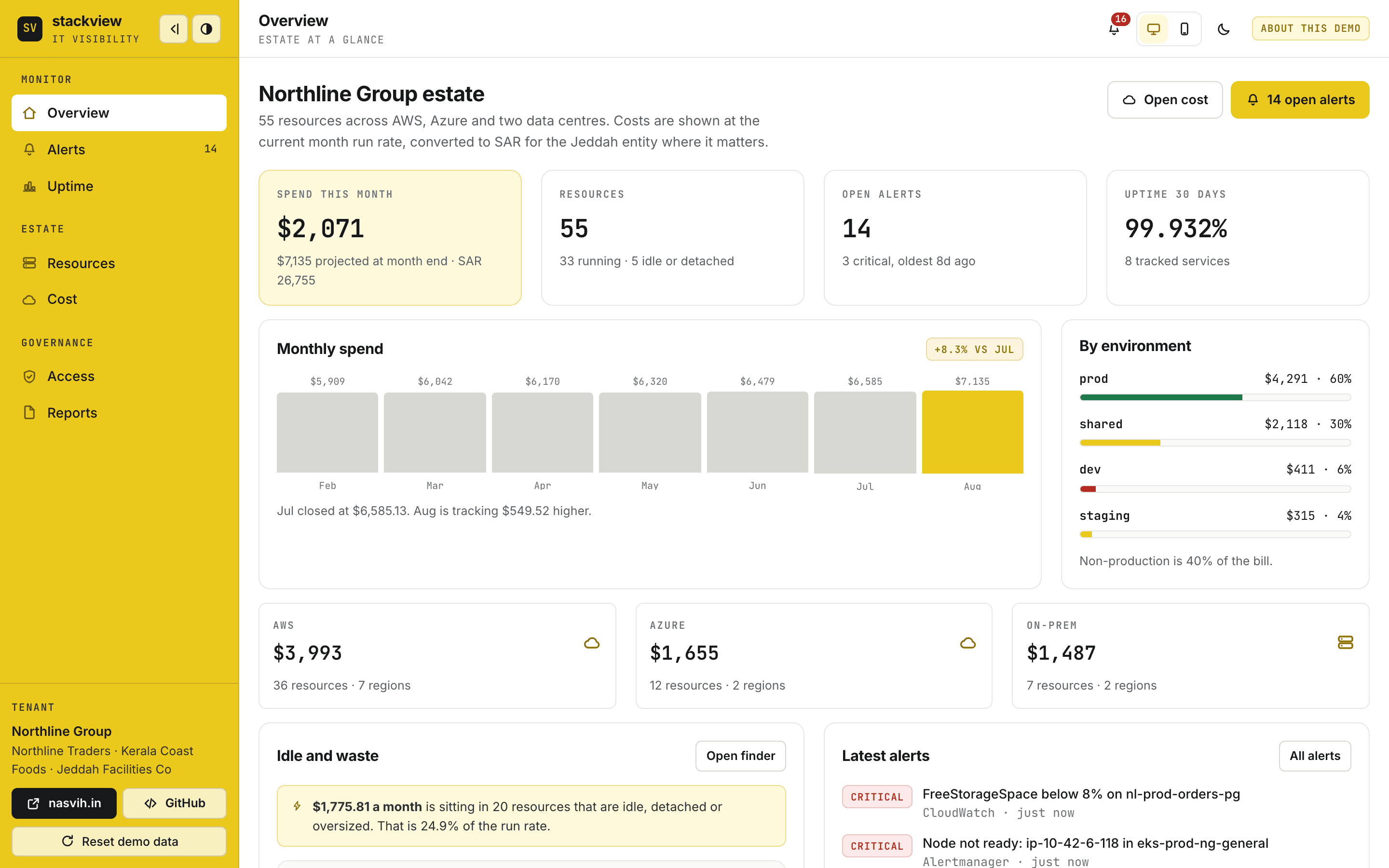Click the home icon beside Overview
Screen dimensions: 1389x868
click(29, 113)
